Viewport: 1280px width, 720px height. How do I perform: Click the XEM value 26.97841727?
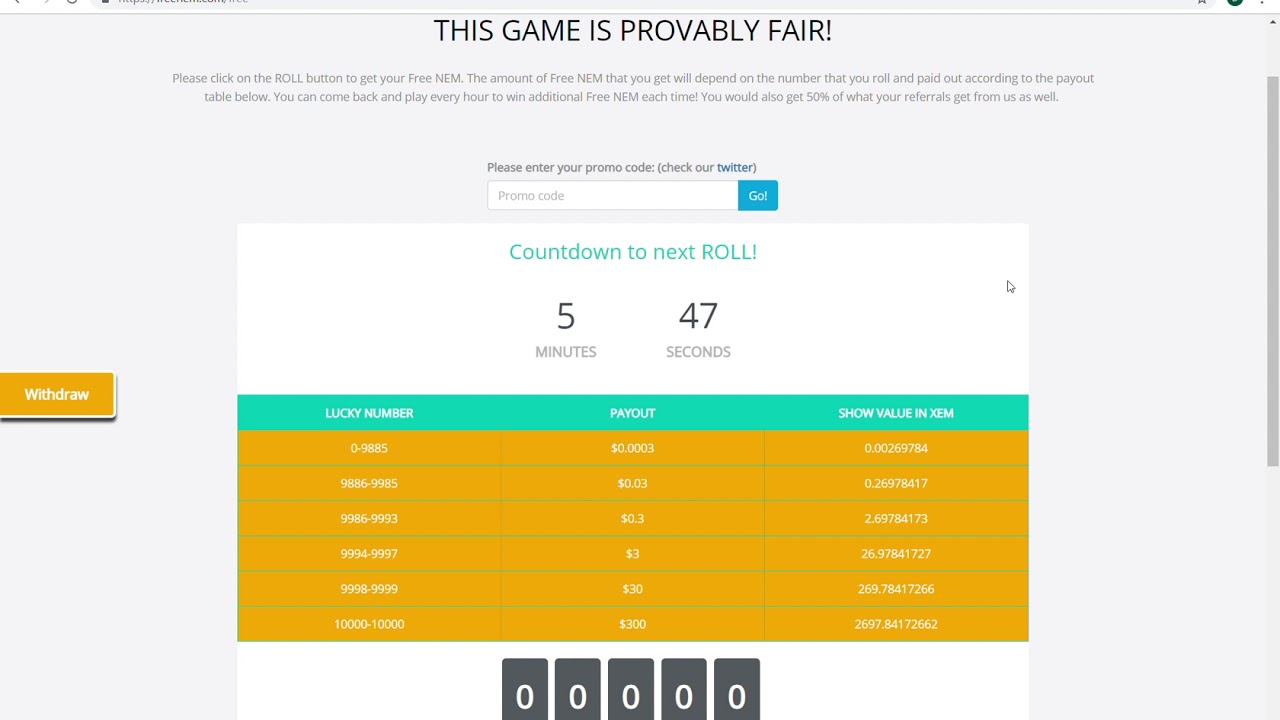click(x=896, y=553)
